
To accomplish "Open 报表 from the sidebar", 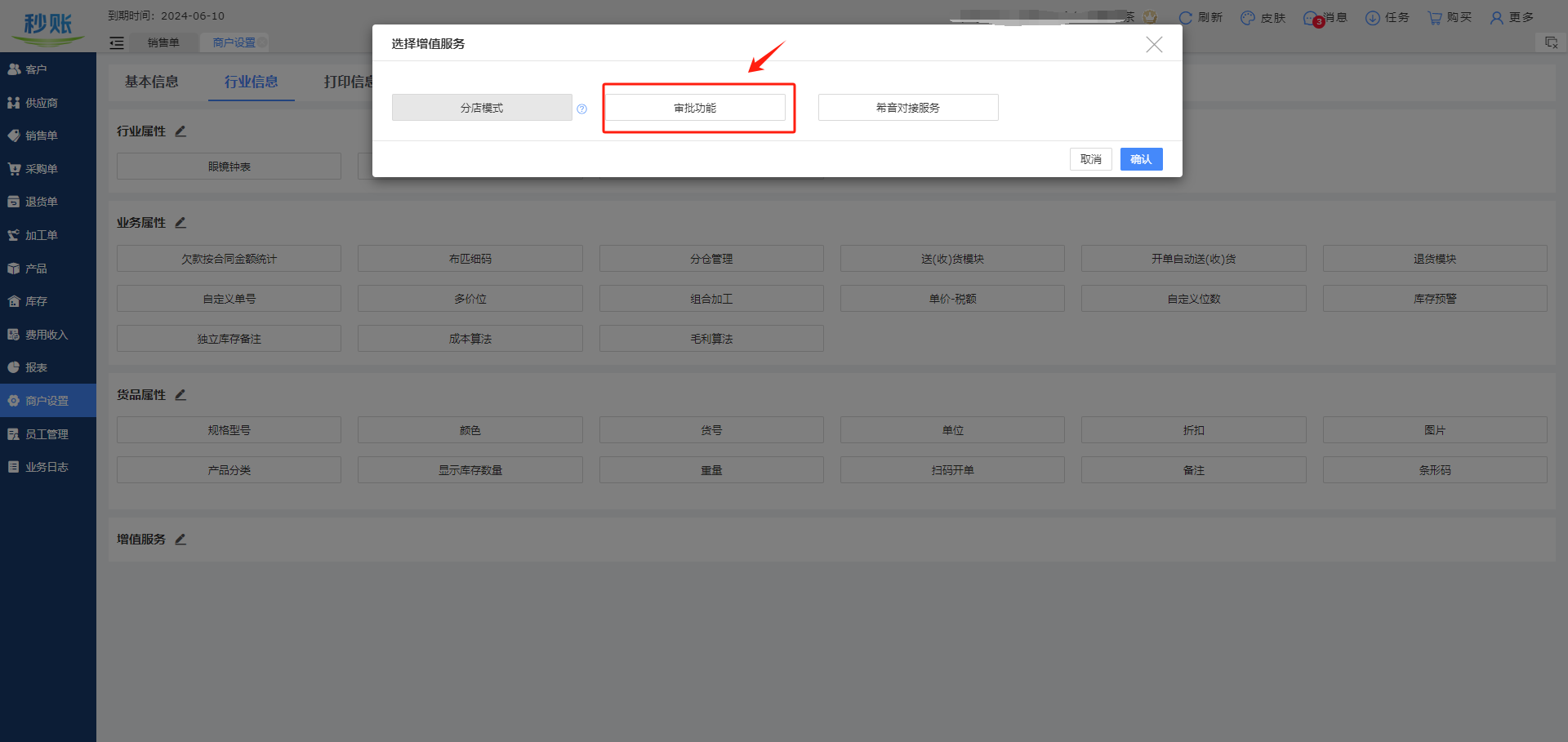I will click(x=48, y=367).
